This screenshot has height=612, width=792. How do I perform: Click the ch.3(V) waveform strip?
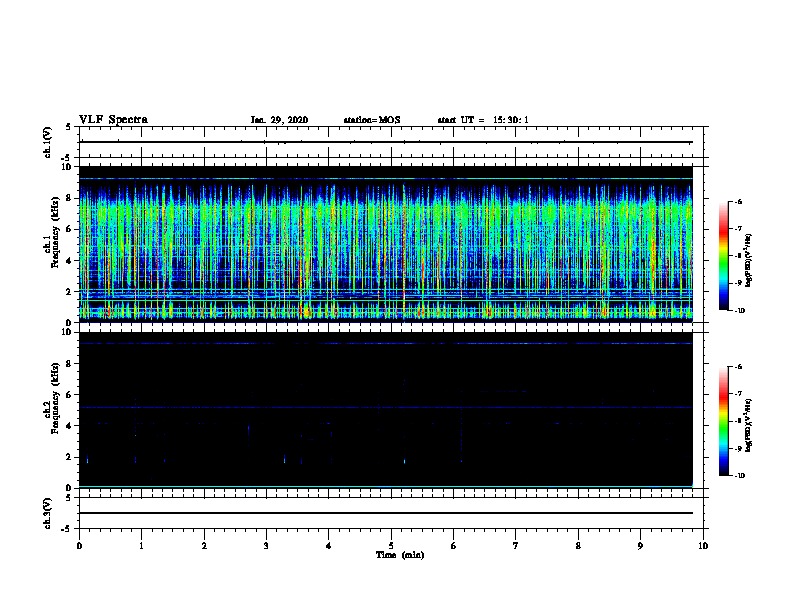pos(391,513)
